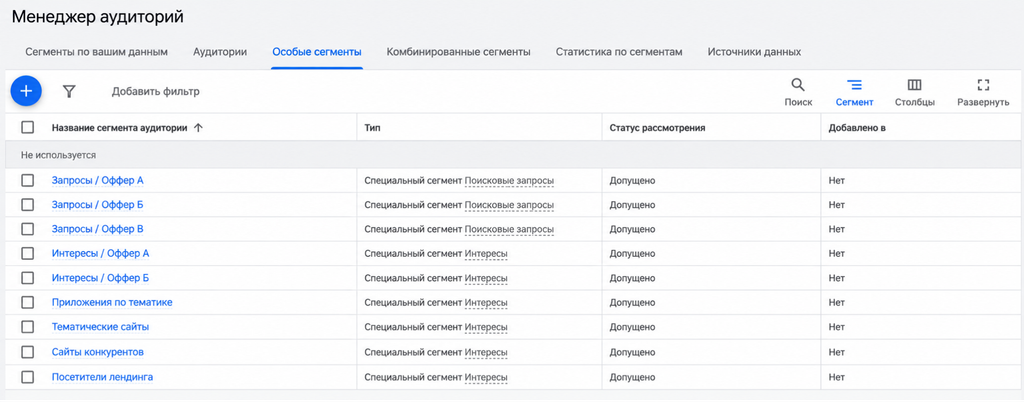Click the Добавлено в column header

point(857,128)
